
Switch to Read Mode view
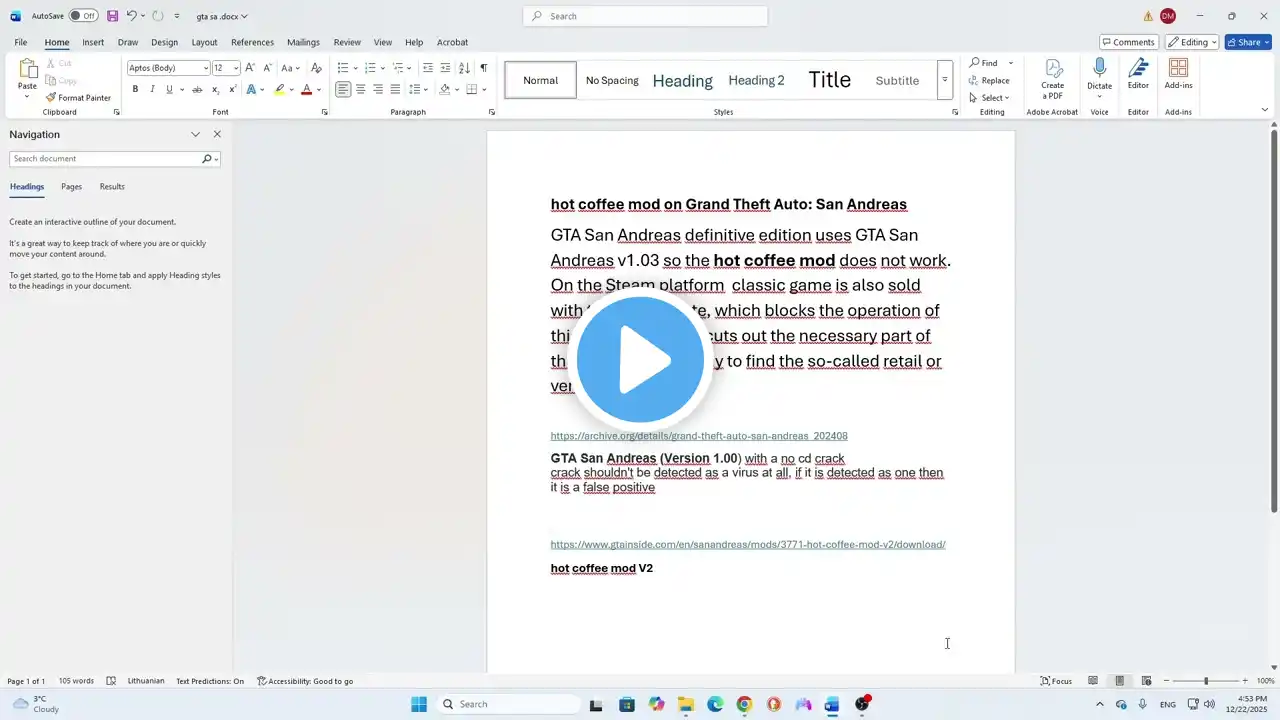[1093, 681]
